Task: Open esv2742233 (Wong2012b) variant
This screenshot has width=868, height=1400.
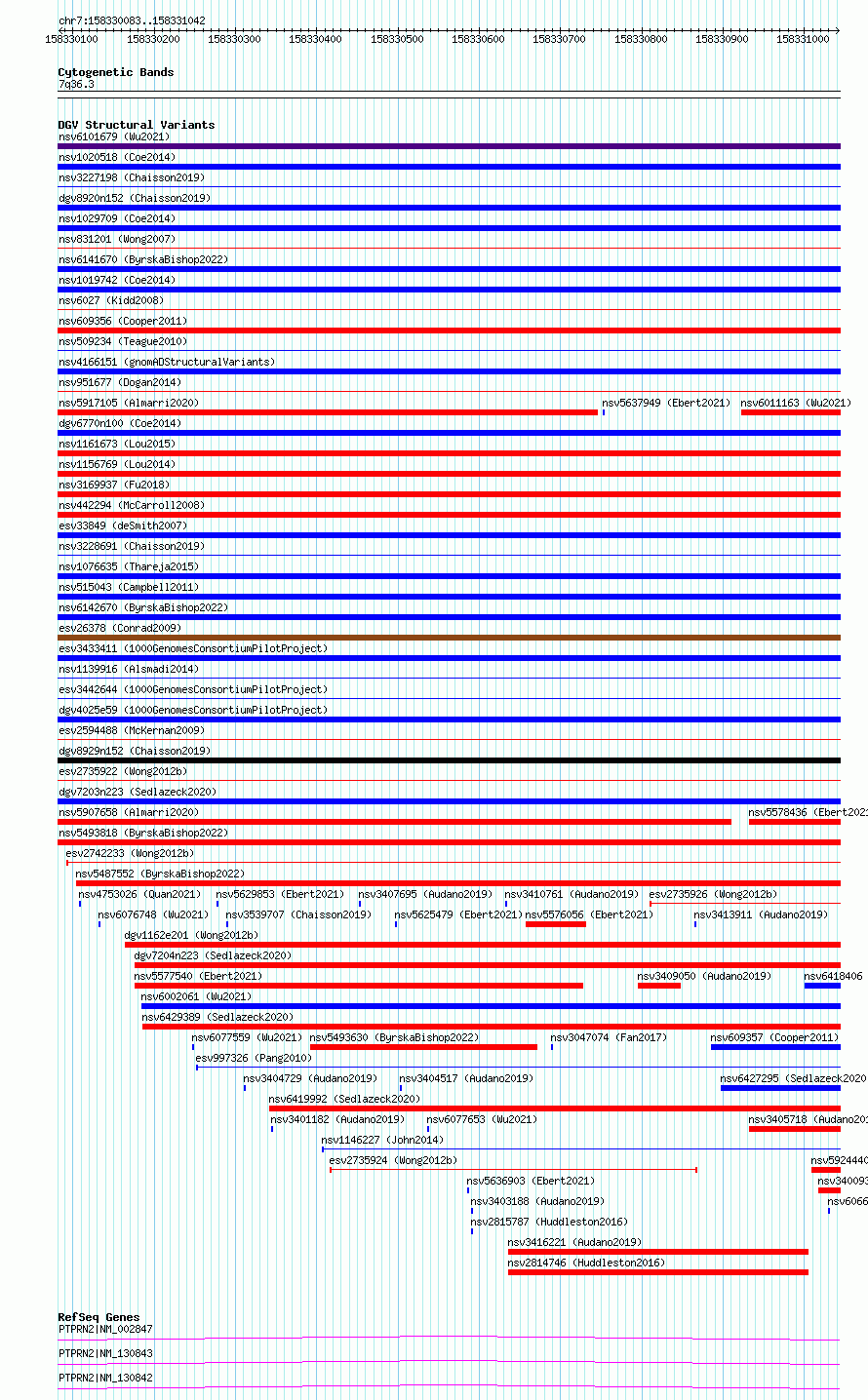Action: (x=130, y=853)
